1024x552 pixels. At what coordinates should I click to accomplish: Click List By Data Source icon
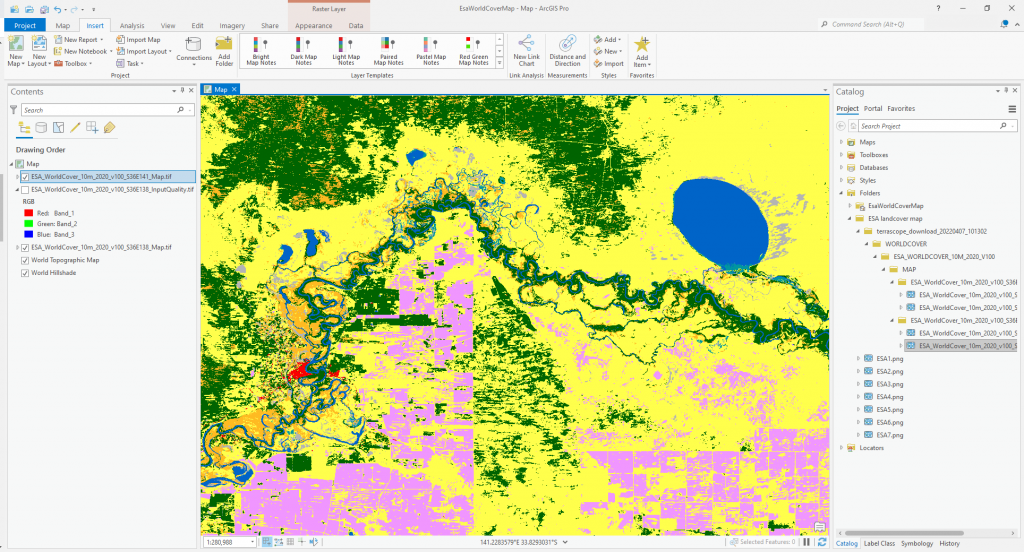click(41, 127)
